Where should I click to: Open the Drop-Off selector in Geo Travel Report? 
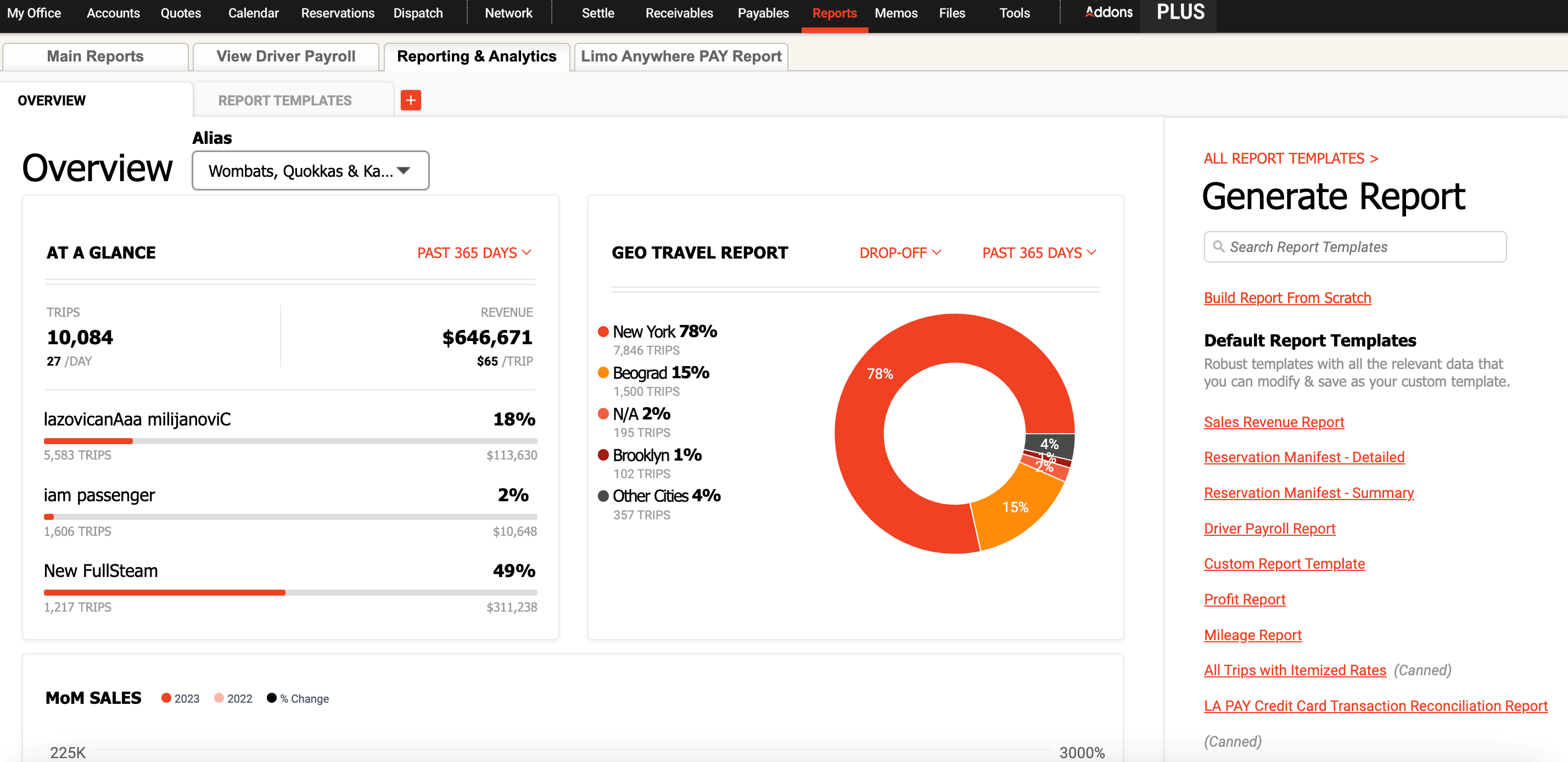[x=900, y=253]
